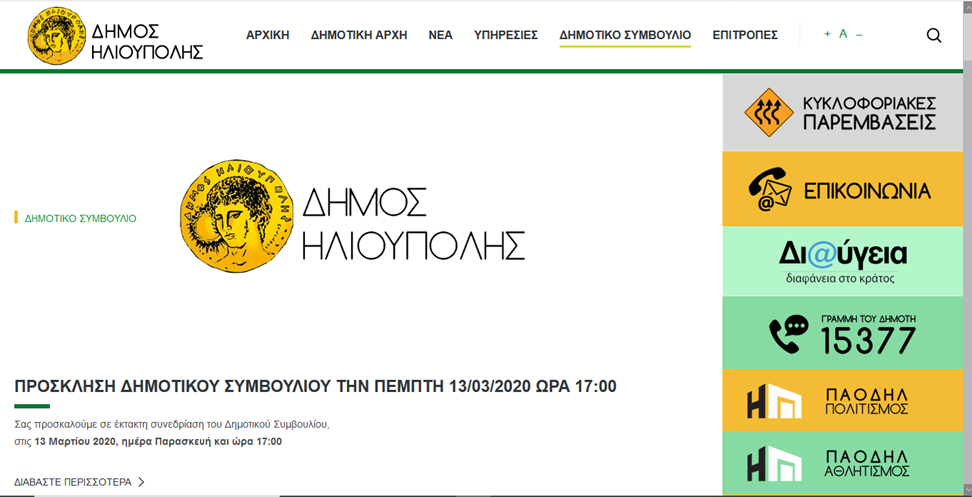The height and width of the screenshot is (497, 972).
Task: Click the arrow next to ΔΙΑΒΑΣΤΕ ΠΕΡΙΣΣΟΤΕΡΑ
Action: 141,482
